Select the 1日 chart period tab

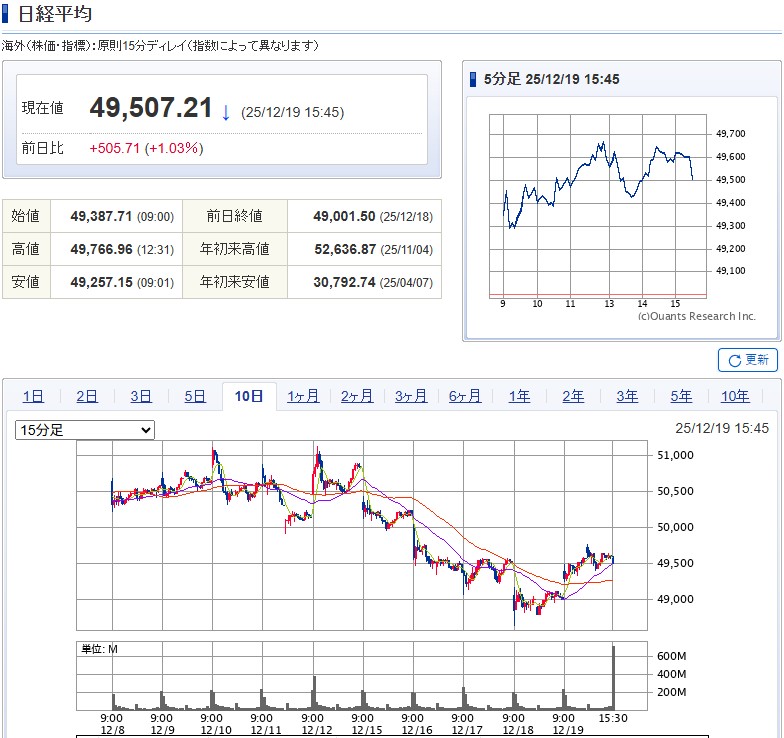coord(33,397)
